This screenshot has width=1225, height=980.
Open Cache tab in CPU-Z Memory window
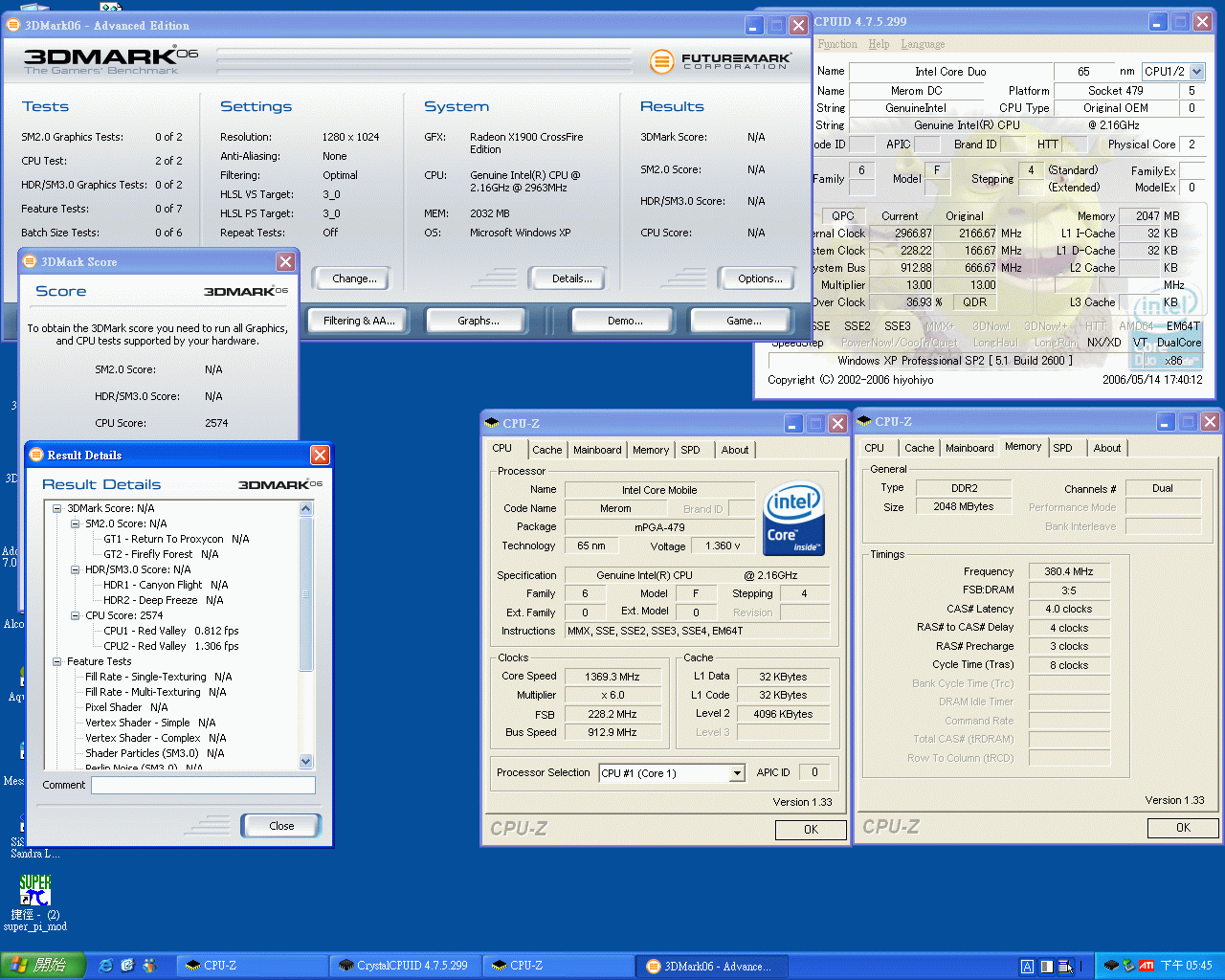point(919,448)
